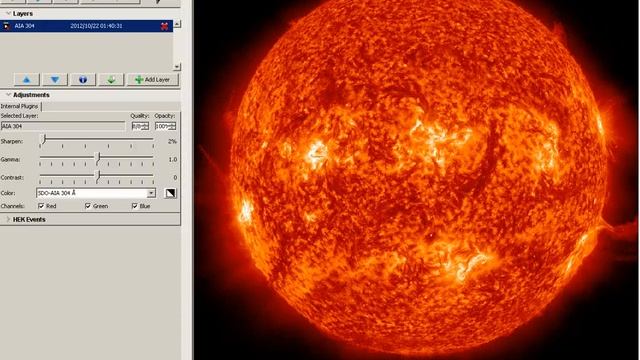Remove the AIA 304 layer with red X
The width and height of the screenshot is (640, 360).
pyautogui.click(x=164, y=26)
